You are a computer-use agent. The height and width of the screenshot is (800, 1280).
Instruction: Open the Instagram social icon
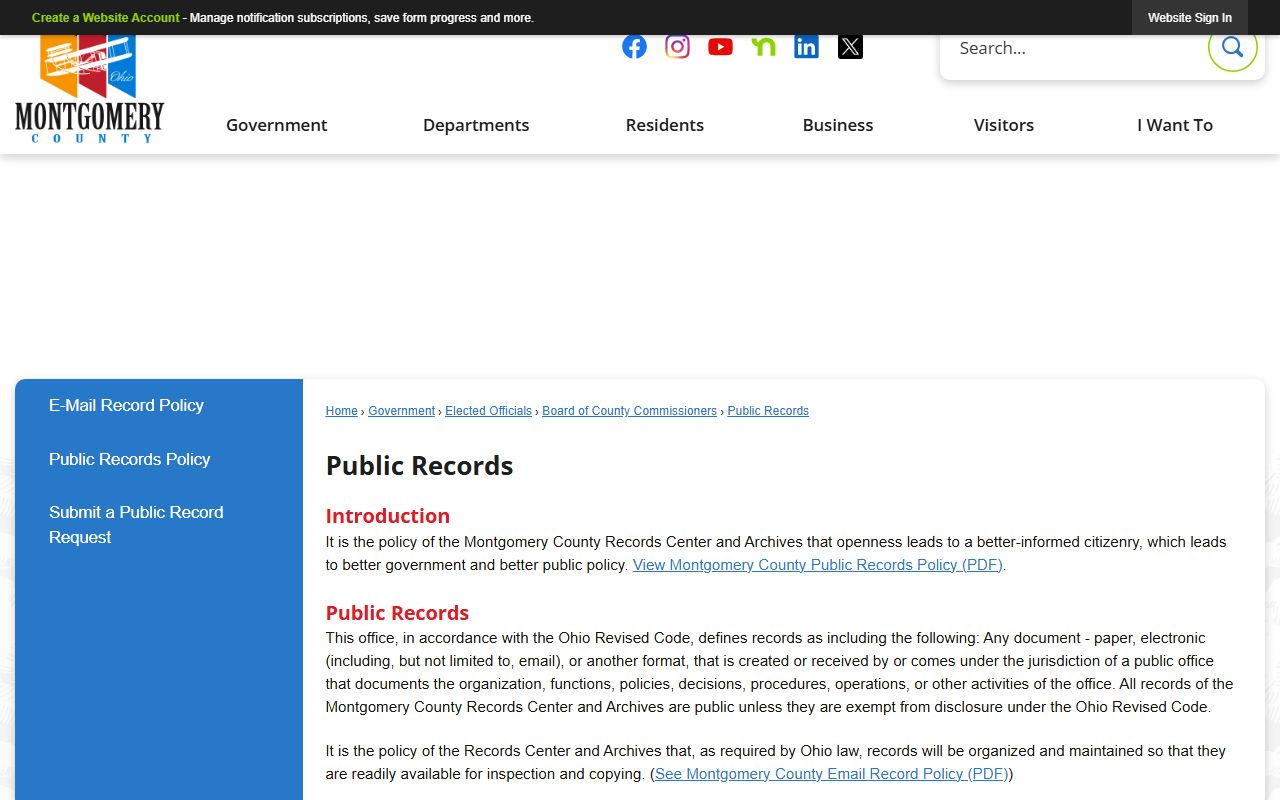click(x=677, y=47)
